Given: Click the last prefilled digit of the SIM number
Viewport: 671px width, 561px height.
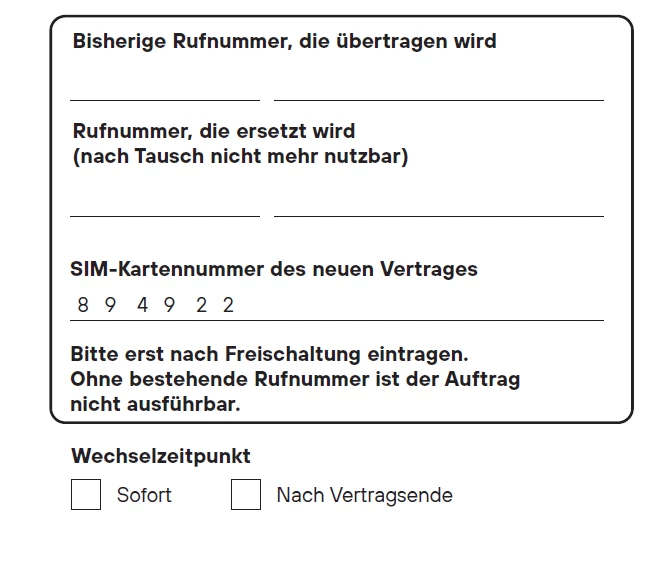Looking at the screenshot, I should [228, 305].
